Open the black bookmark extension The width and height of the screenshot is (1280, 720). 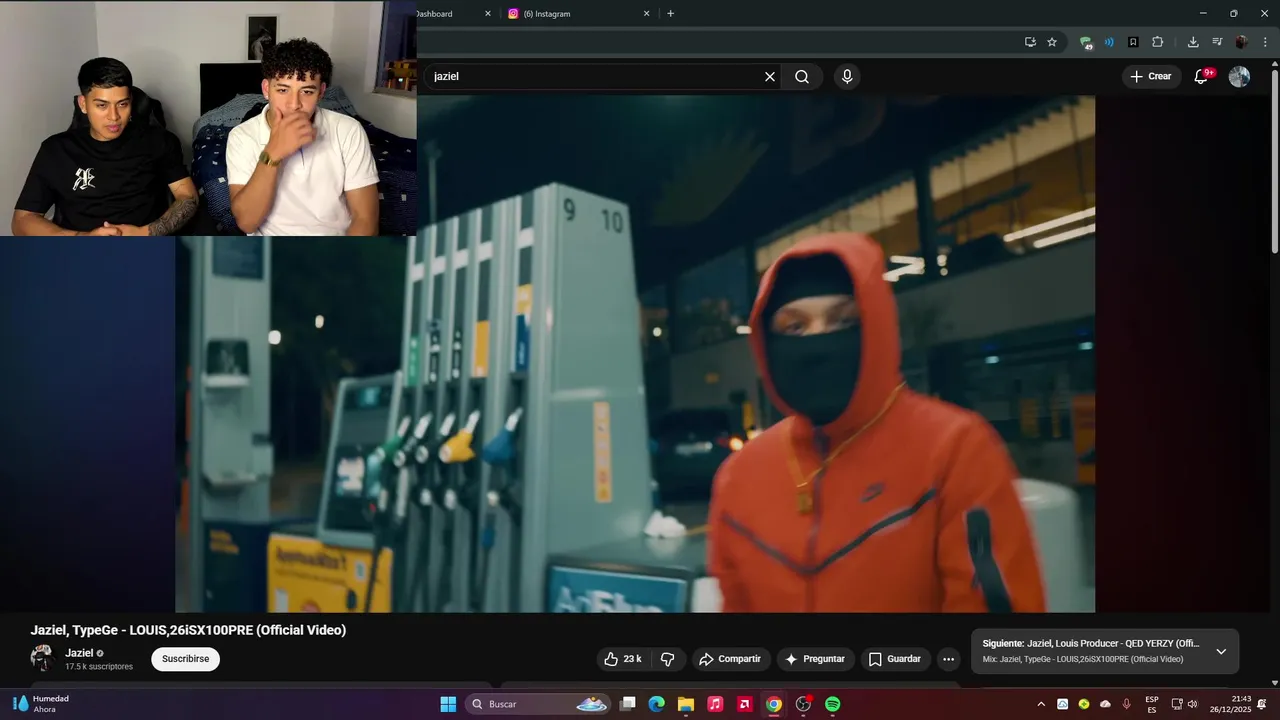1133,42
